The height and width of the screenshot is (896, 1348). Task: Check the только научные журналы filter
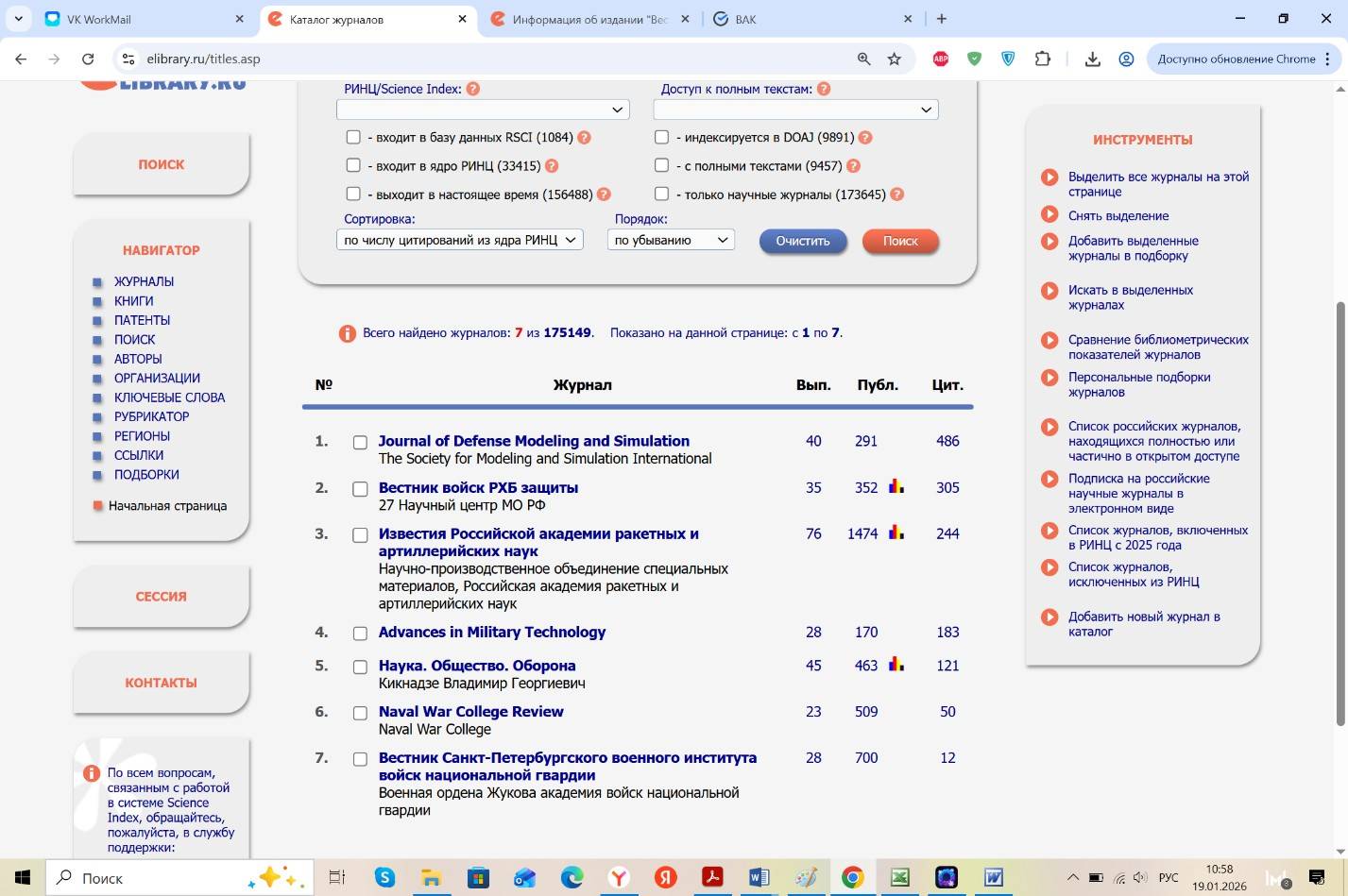[661, 194]
